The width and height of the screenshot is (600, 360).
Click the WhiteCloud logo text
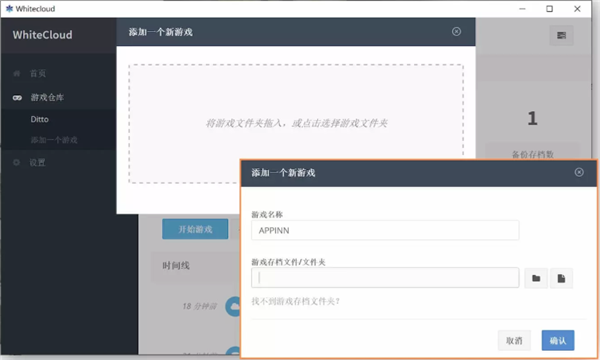(x=42, y=35)
